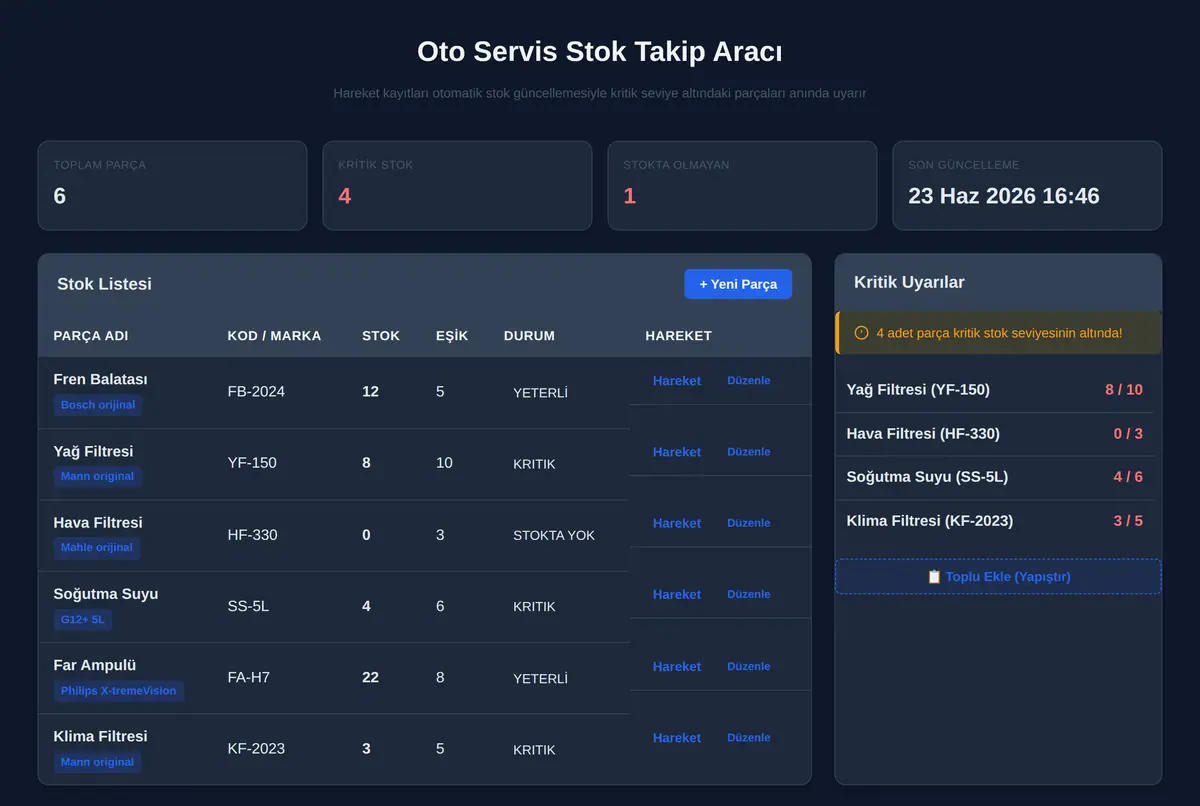
Task: Click Düzenle in Soğutma Suyu row
Action: coord(749,594)
